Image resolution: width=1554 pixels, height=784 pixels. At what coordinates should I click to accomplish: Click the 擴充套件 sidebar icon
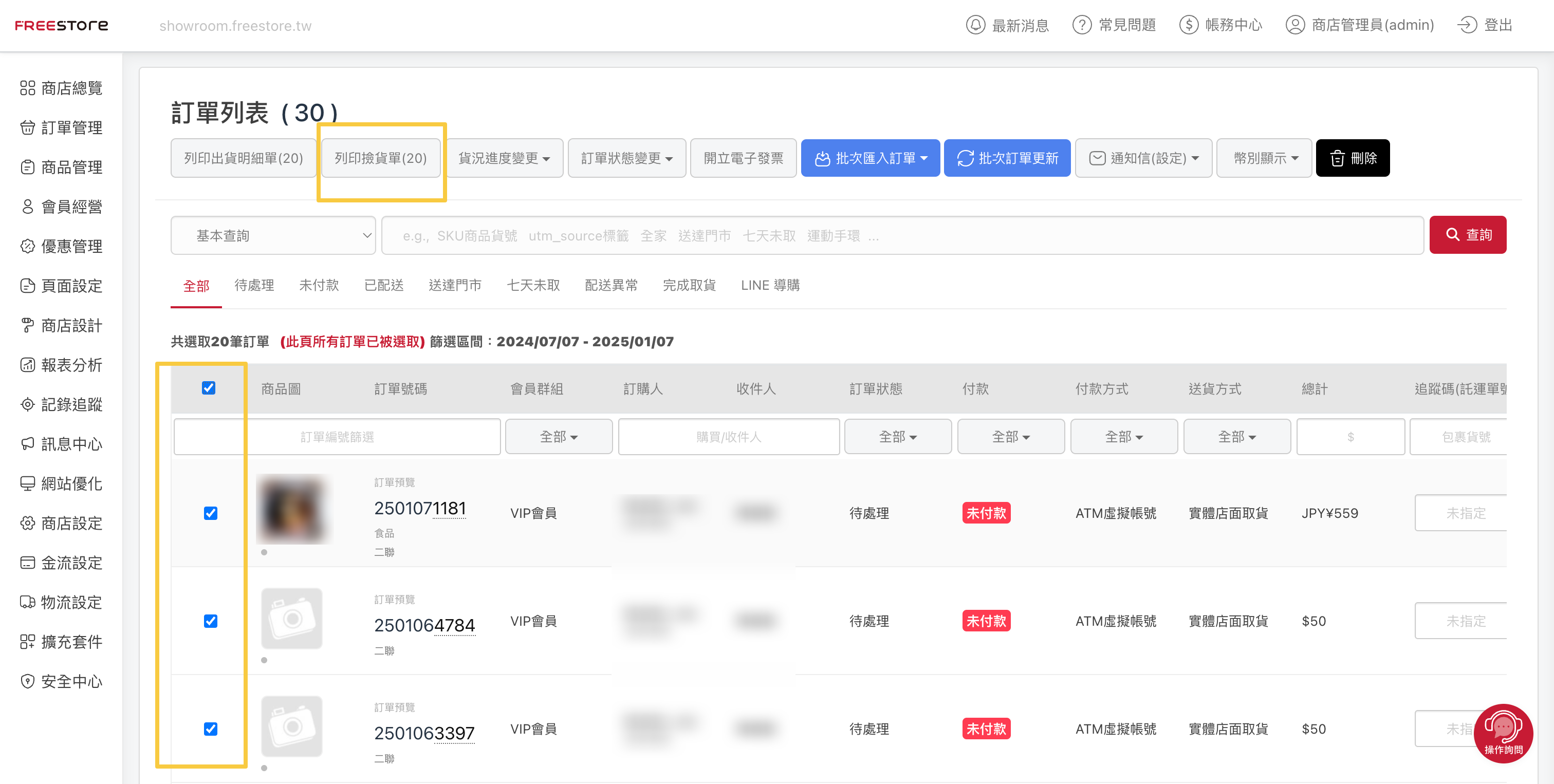[x=28, y=642]
